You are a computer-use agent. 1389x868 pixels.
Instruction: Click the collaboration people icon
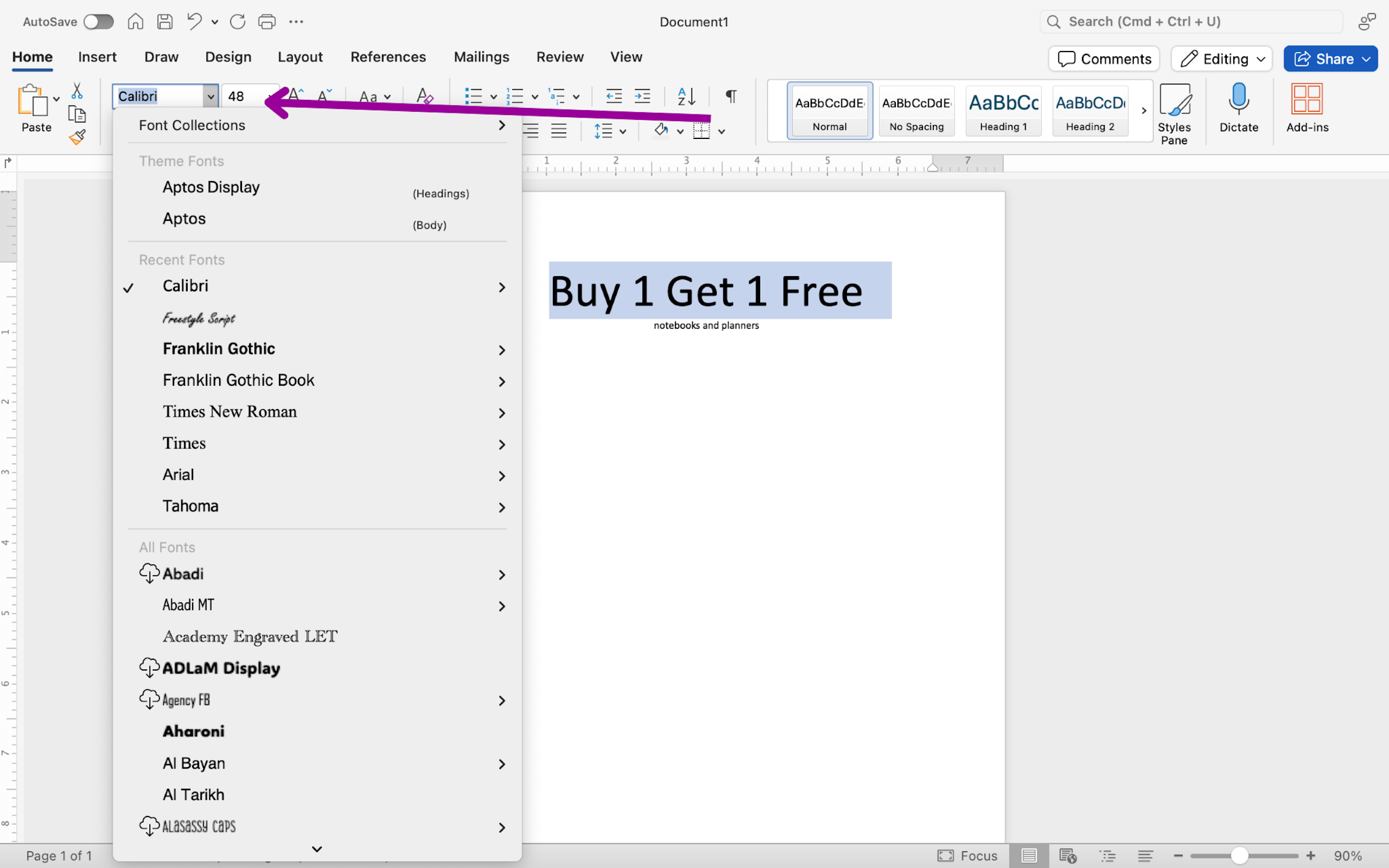tap(1367, 22)
